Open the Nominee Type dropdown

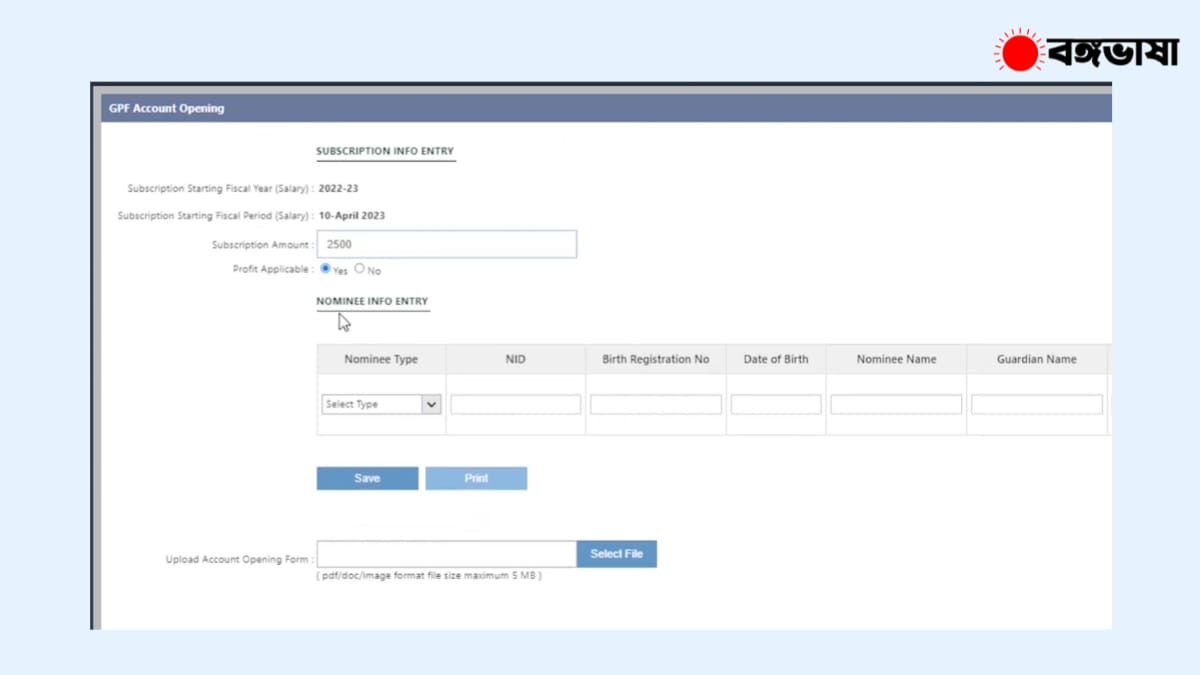(x=381, y=404)
